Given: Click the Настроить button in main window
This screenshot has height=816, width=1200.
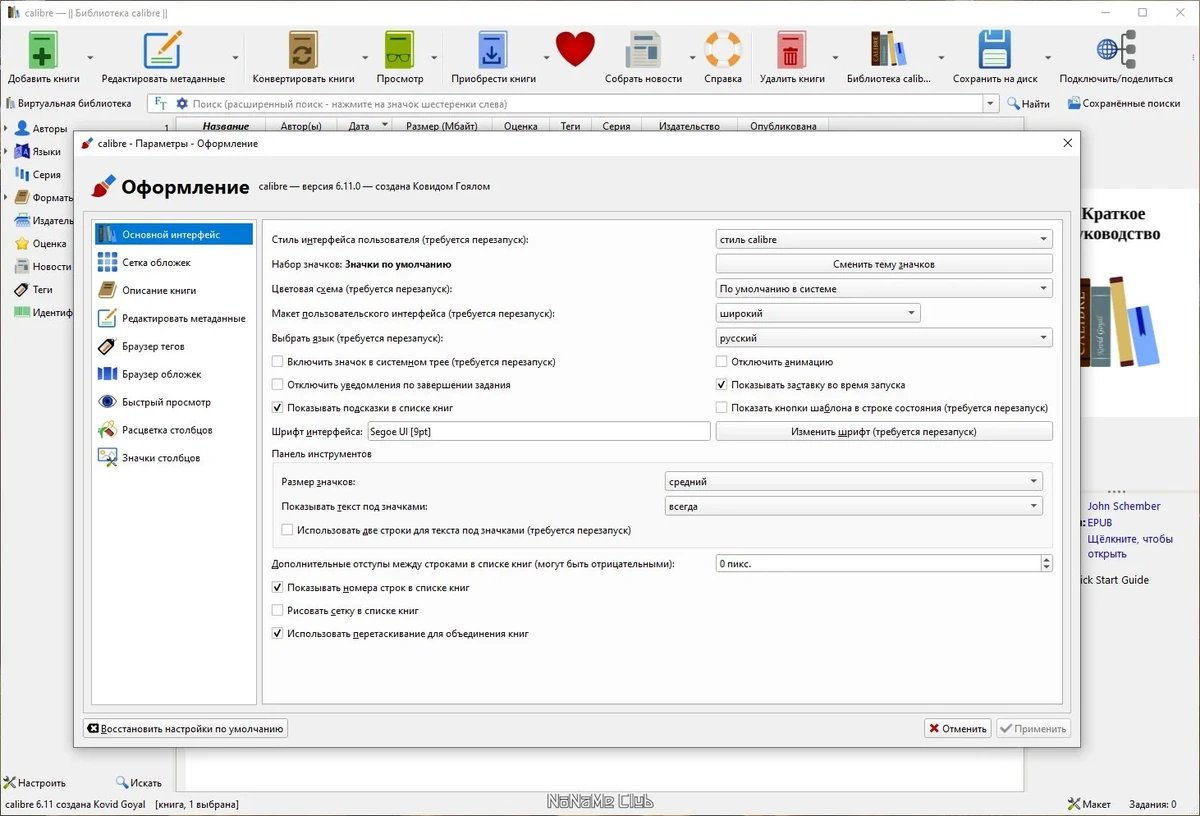Looking at the screenshot, I should tap(35, 783).
